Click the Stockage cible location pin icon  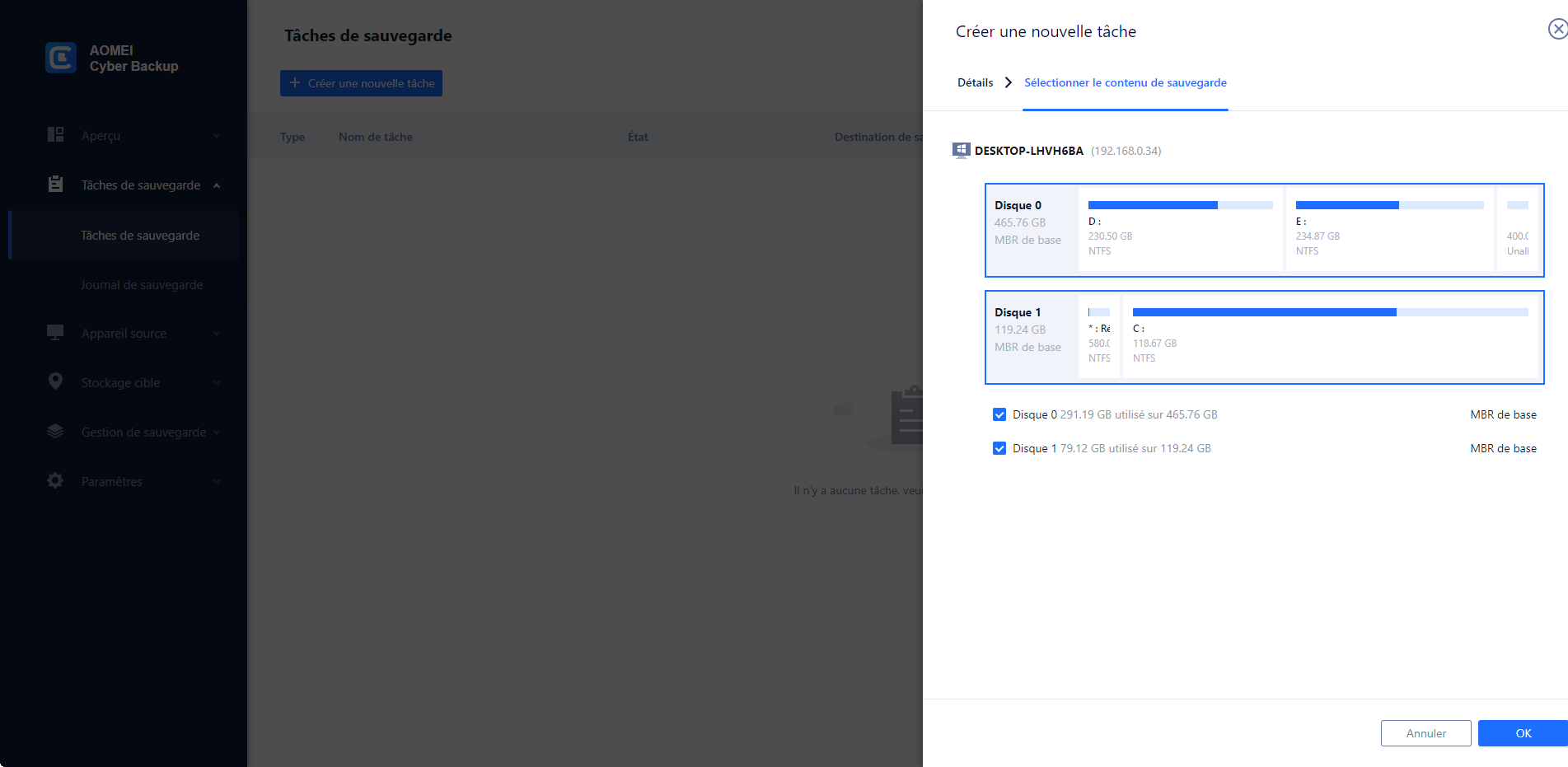[x=55, y=381]
